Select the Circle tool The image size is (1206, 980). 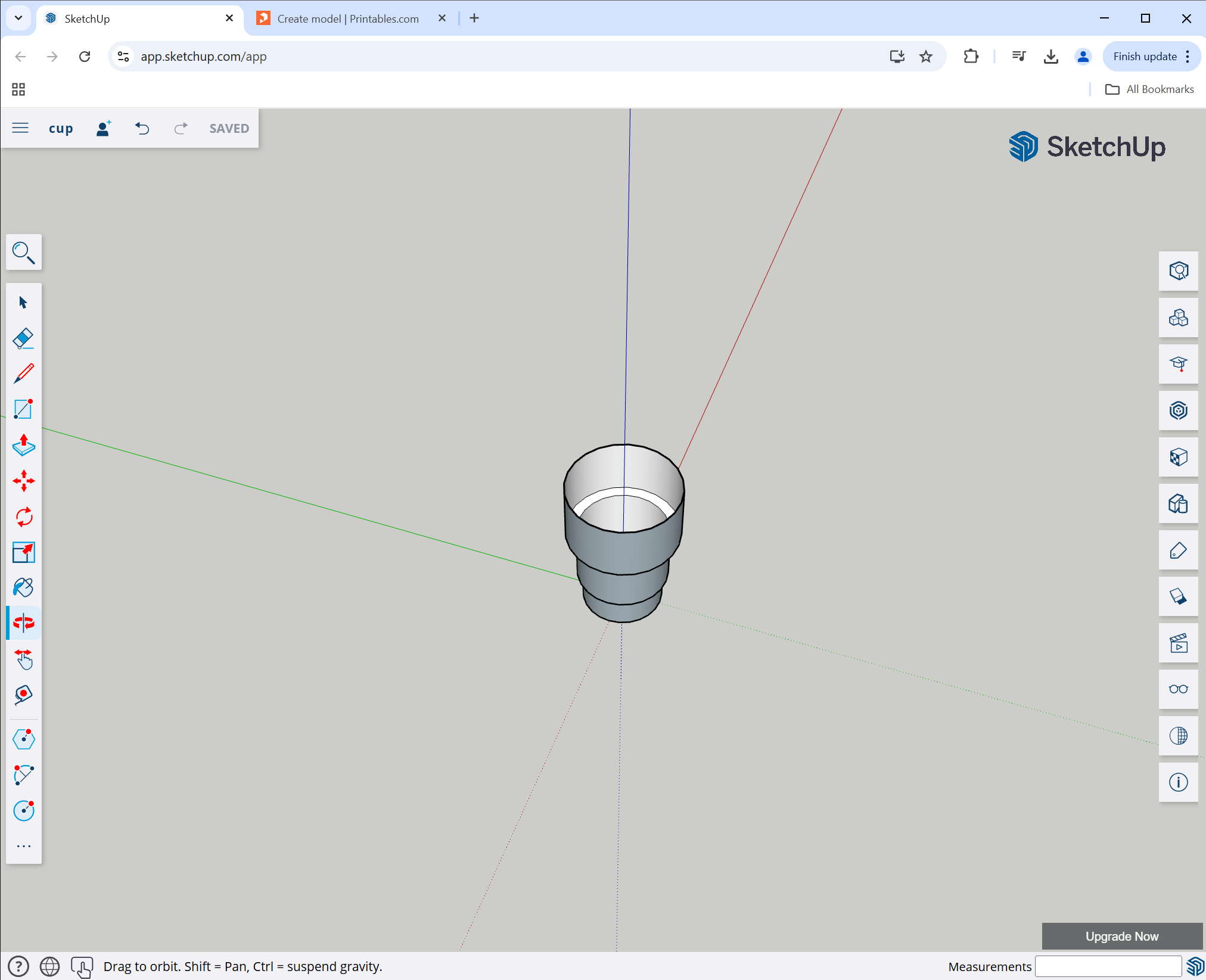click(23, 810)
